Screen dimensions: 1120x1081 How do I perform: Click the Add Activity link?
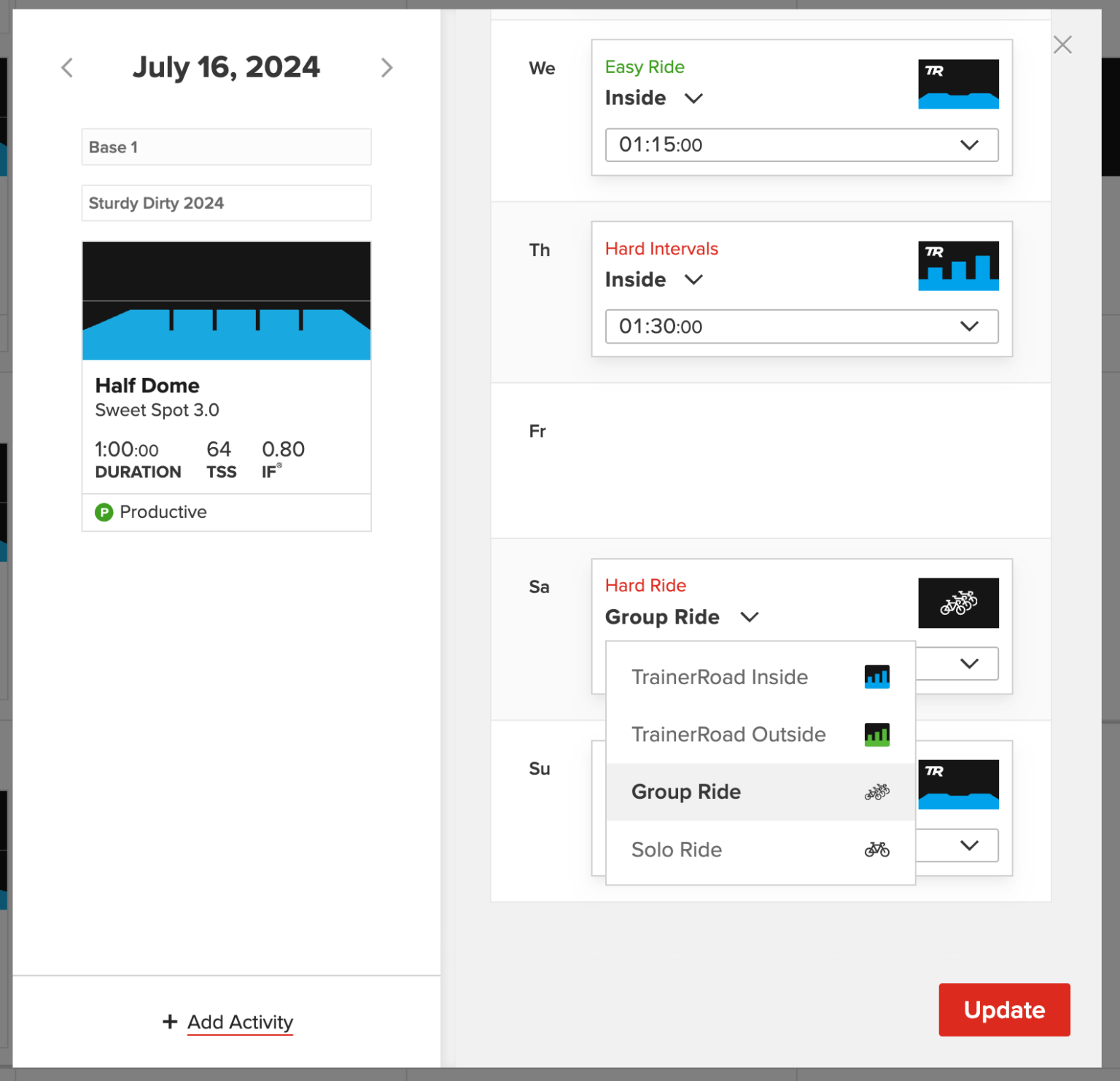(240, 1022)
